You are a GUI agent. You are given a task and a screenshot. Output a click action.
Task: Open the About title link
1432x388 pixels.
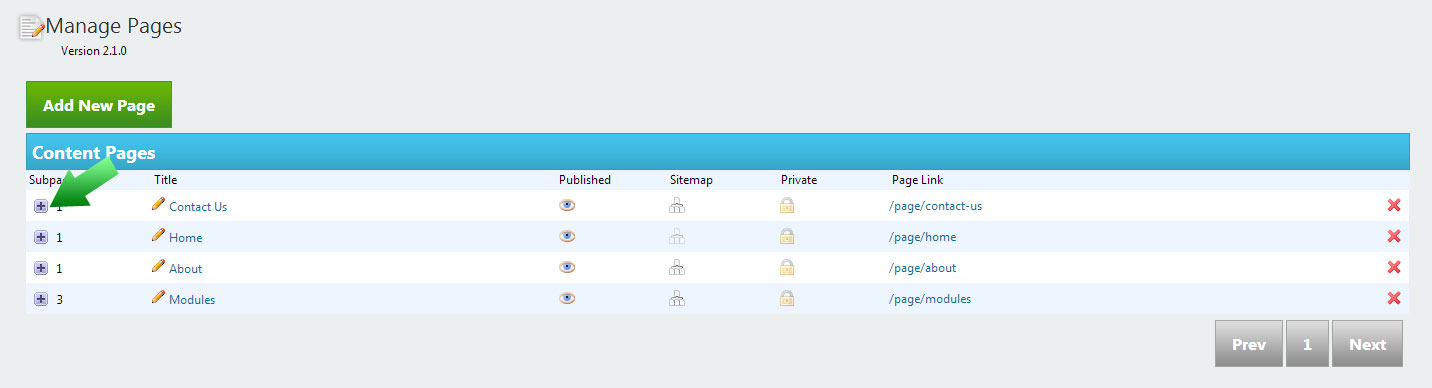(185, 268)
